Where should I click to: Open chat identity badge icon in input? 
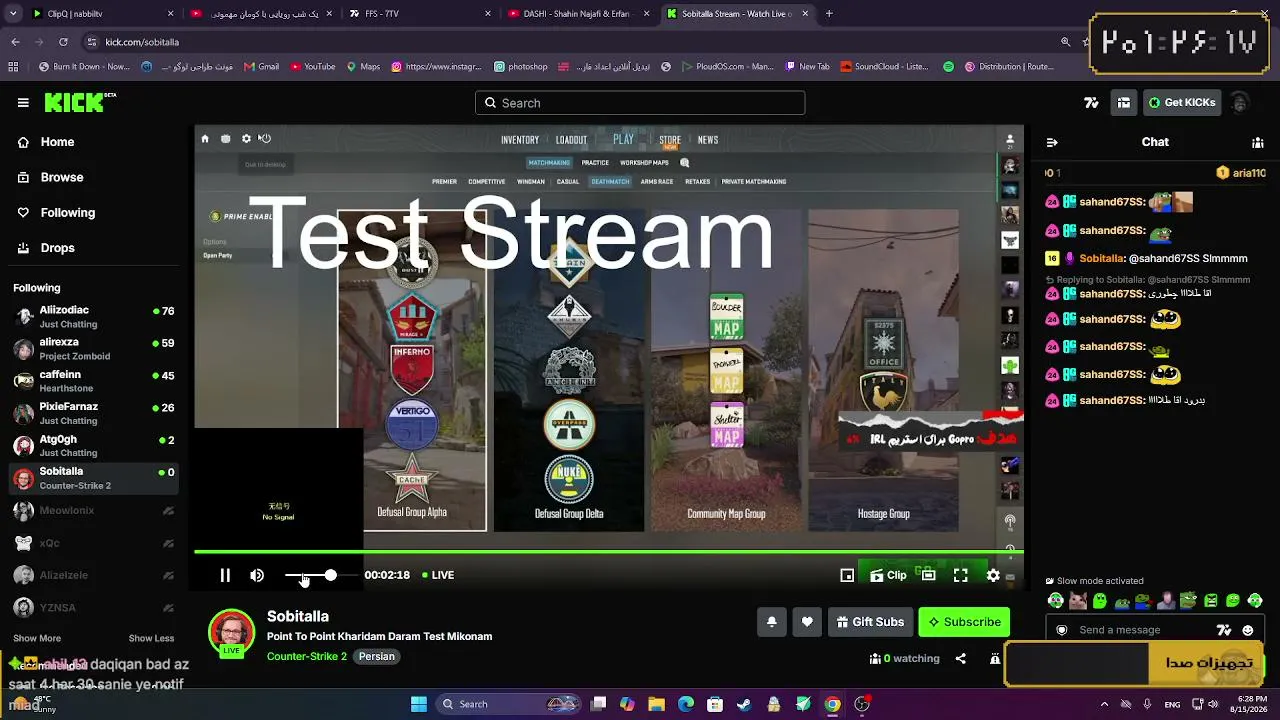click(x=1062, y=630)
